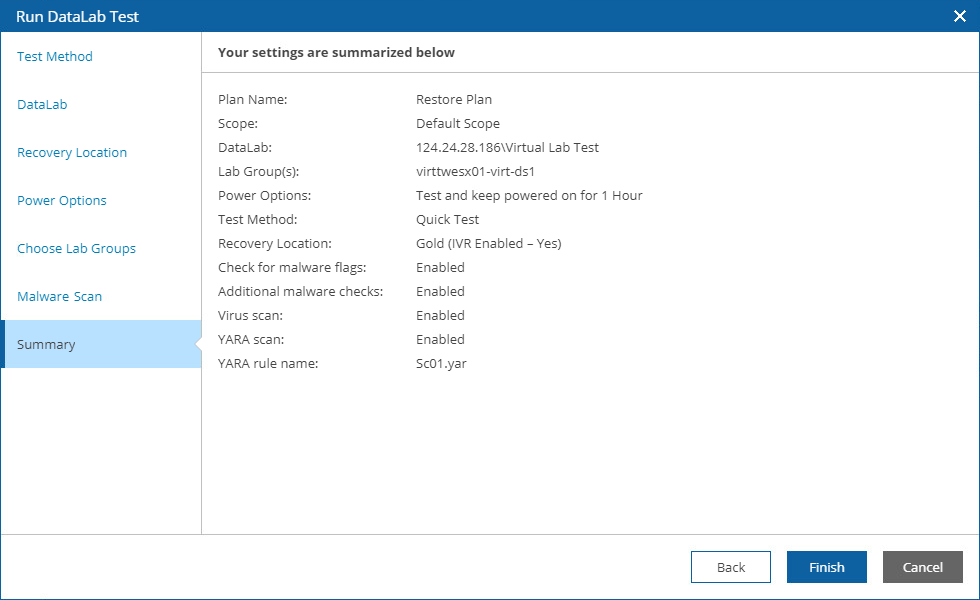Click the Run DataLab Test title bar
The image size is (980, 600).
[x=400, y=16]
